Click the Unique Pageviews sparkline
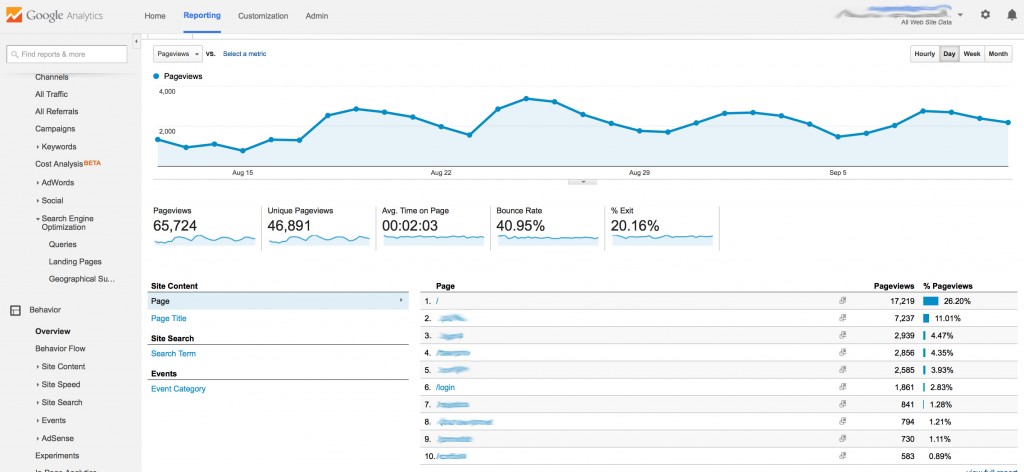 point(319,240)
